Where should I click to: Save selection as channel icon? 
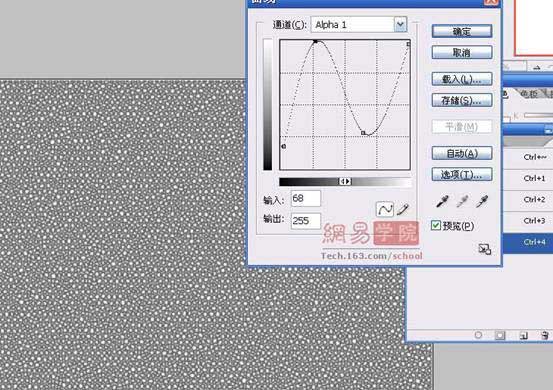[500, 335]
